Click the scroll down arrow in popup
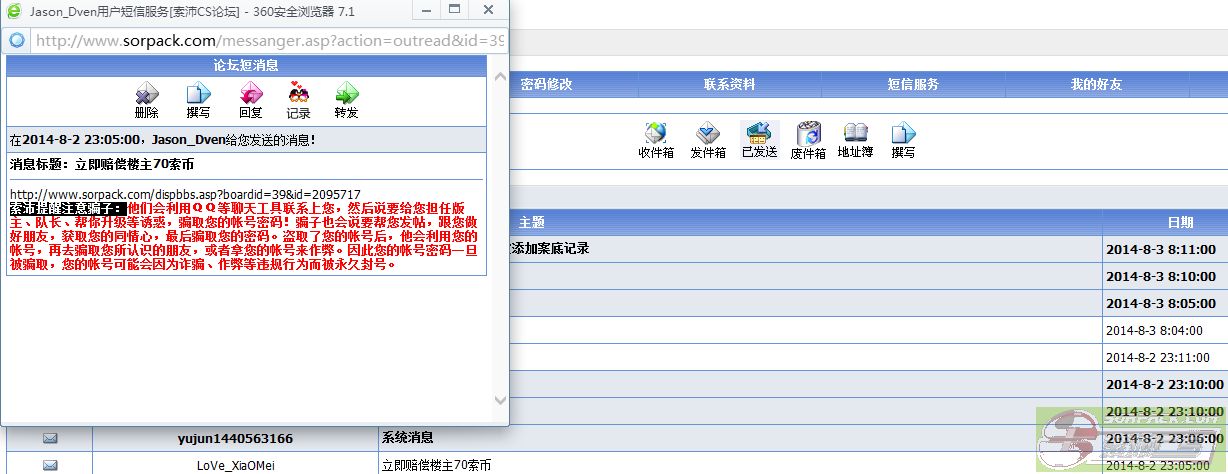Image resolution: width=1228 pixels, height=474 pixels. point(499,400)
